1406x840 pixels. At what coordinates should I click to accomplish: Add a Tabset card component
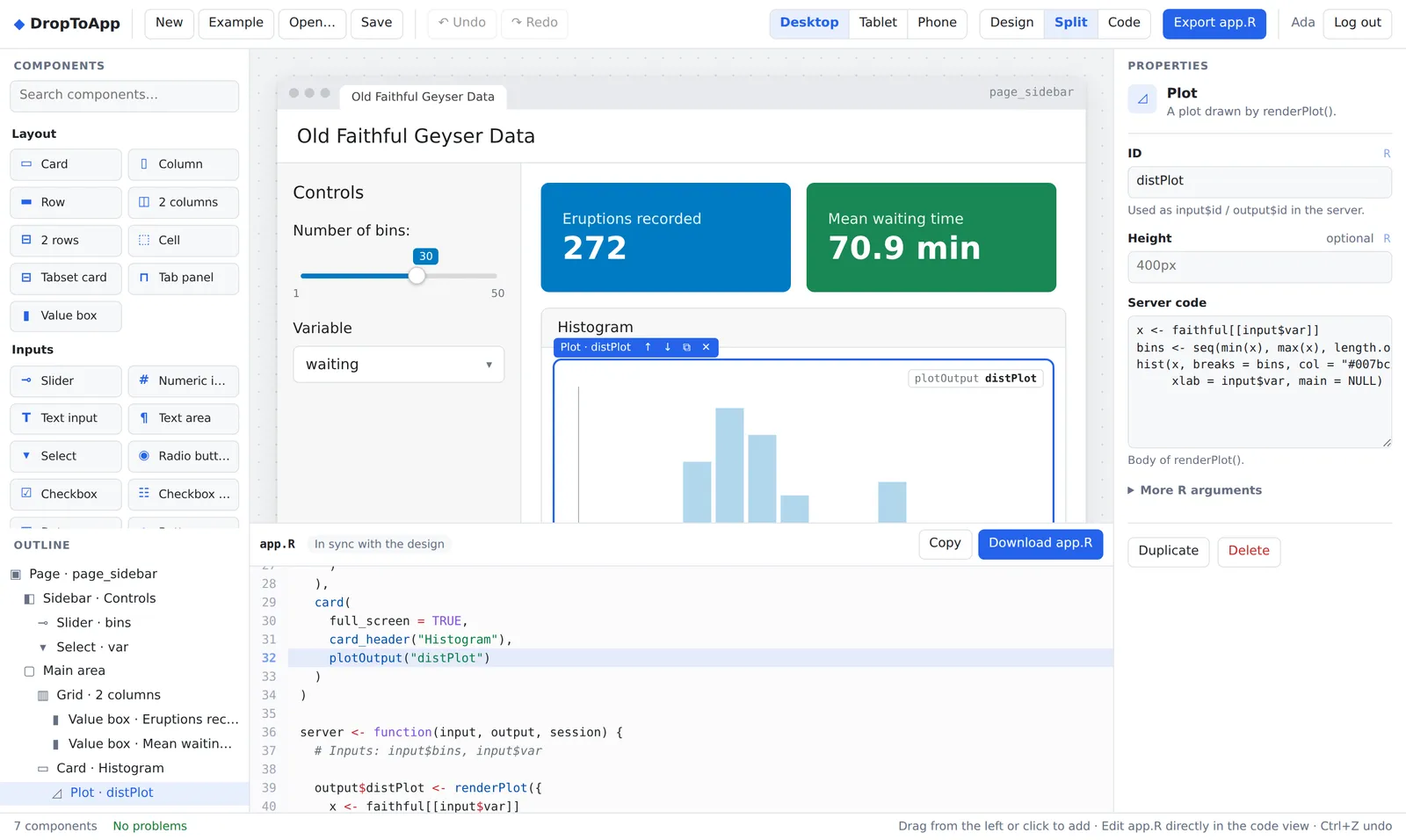pyautogui.click(x=66, y=278)
